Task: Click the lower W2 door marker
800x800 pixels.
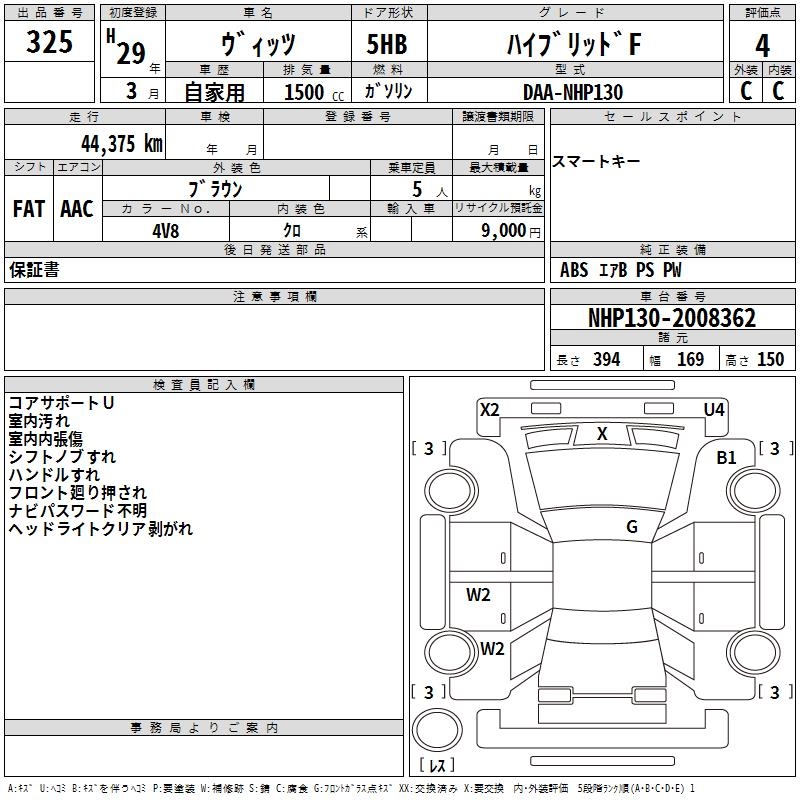Action: pyautogui.click(x=491, y=648)
